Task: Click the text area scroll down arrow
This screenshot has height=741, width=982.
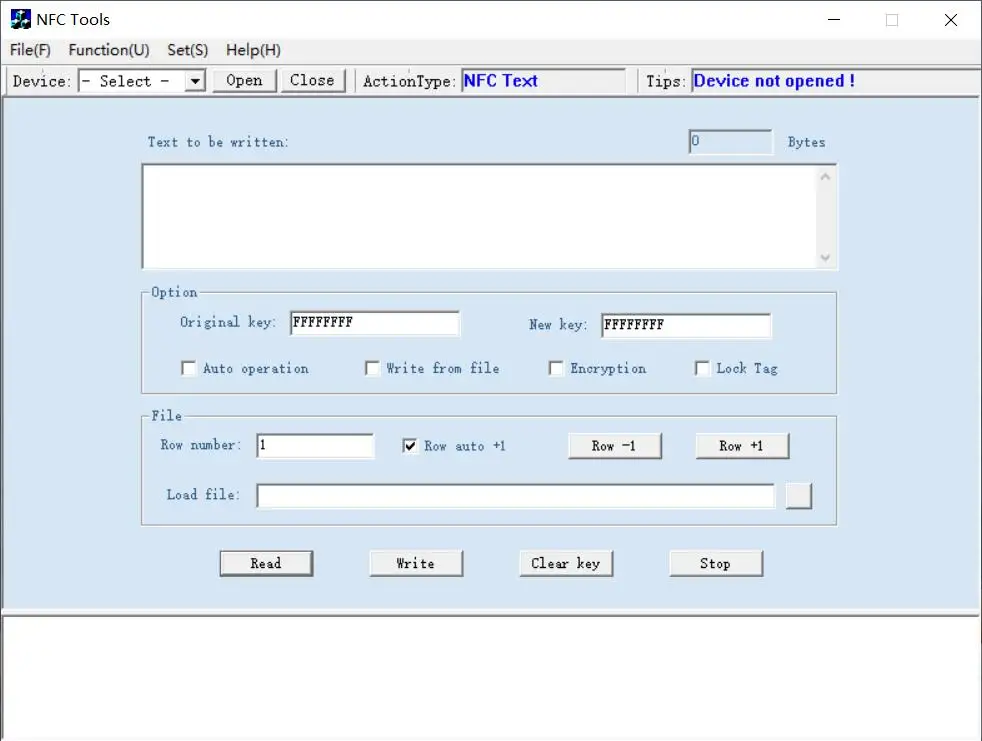Action: tap(825, 257)
